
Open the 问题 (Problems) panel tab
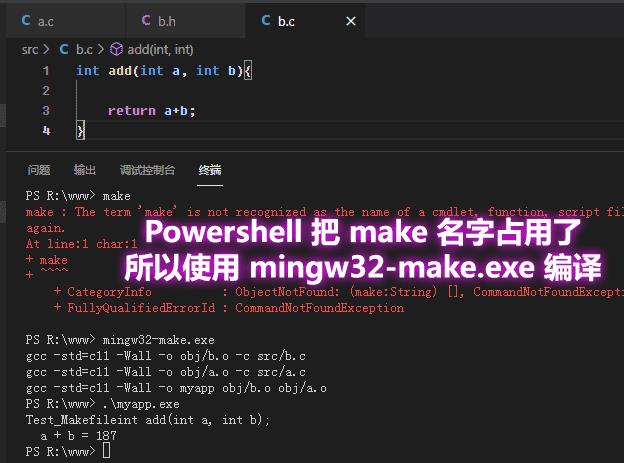(x=39, y=170)
